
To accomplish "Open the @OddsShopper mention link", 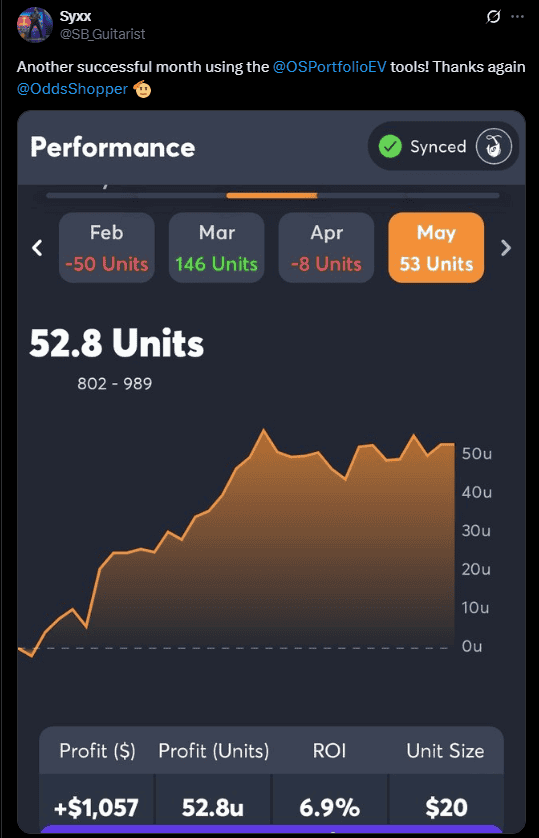I will (72, 89).
